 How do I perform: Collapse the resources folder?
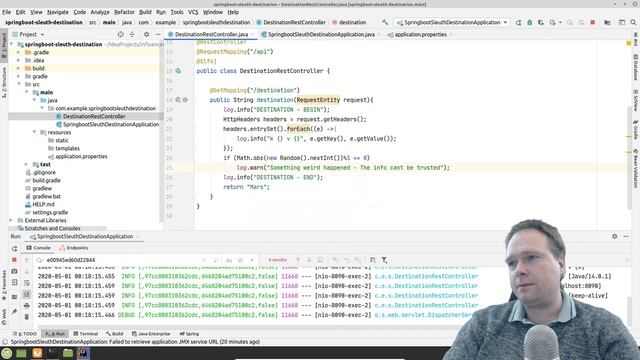click(34, 132)
